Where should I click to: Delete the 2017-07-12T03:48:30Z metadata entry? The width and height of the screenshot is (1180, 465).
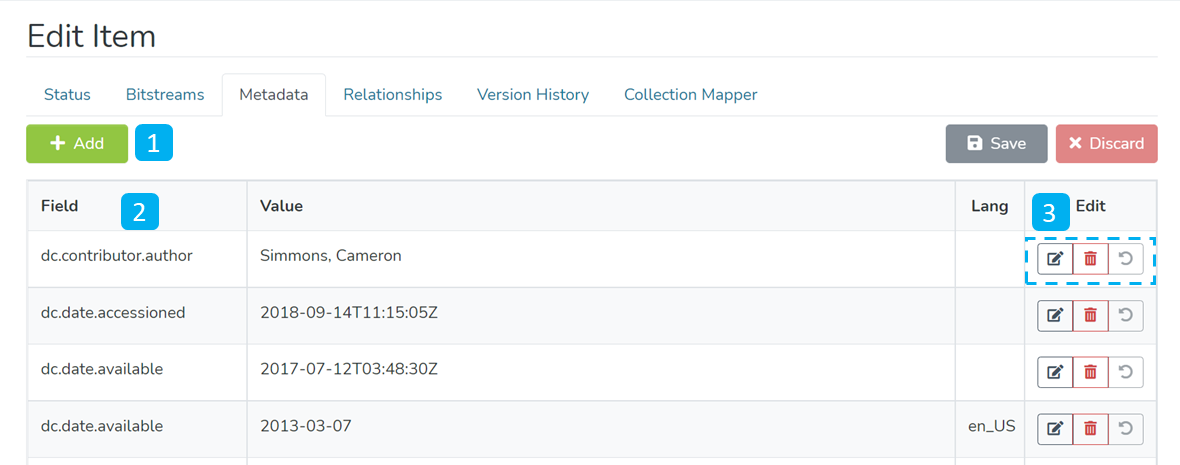pyautogui.click(x=1090, y=372)
